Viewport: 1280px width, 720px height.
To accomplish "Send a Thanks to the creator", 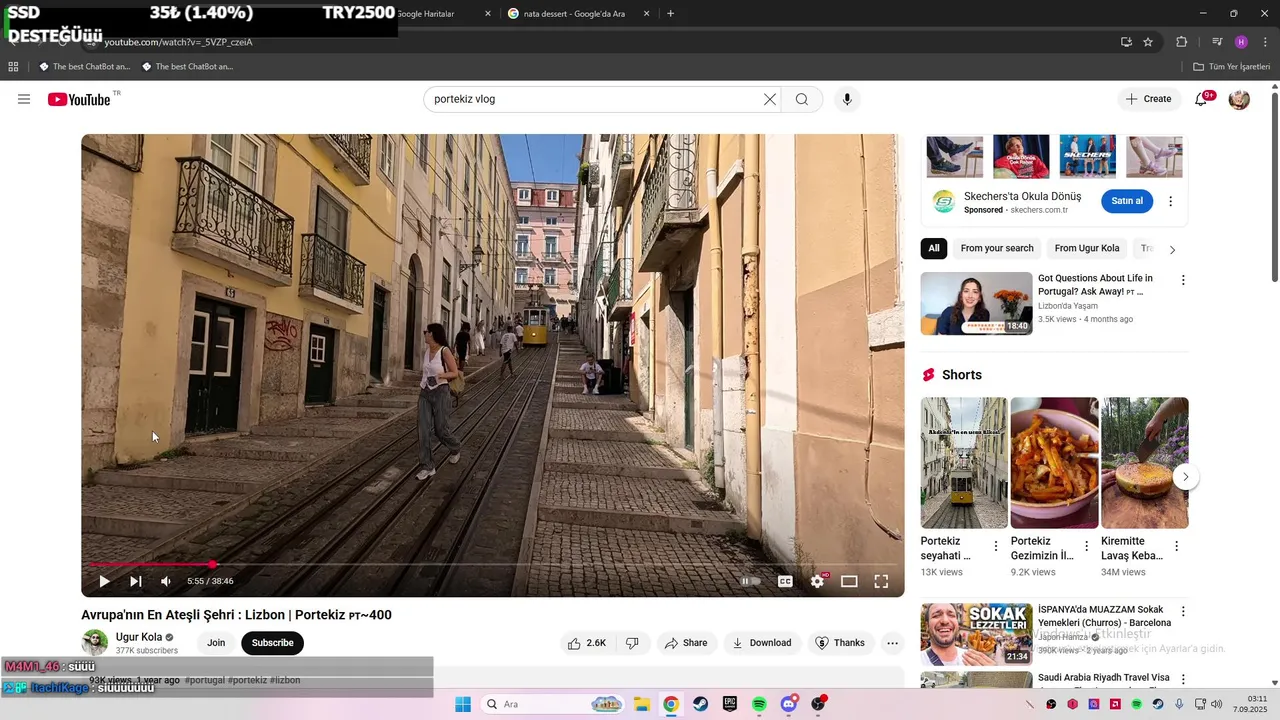I will 839,643.
